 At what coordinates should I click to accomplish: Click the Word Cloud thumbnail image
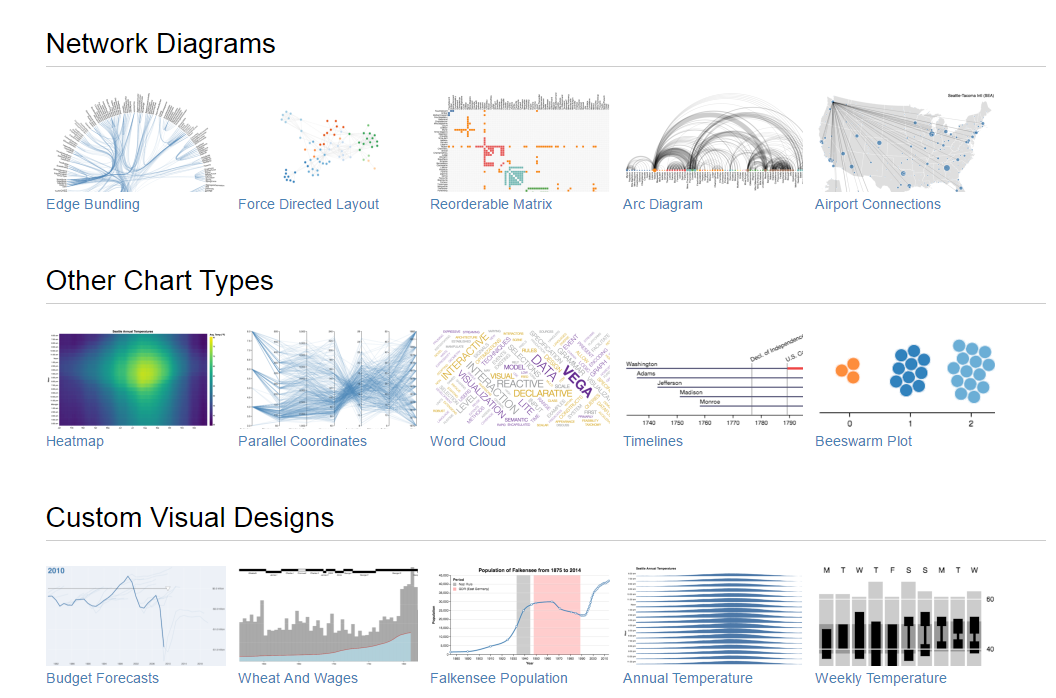pos(519,379)
